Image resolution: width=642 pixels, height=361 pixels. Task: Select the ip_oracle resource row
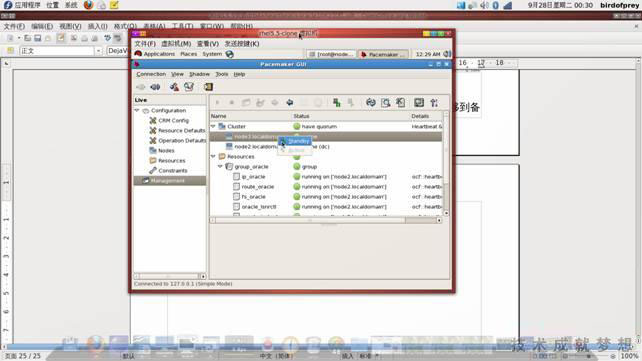point(326,177)
